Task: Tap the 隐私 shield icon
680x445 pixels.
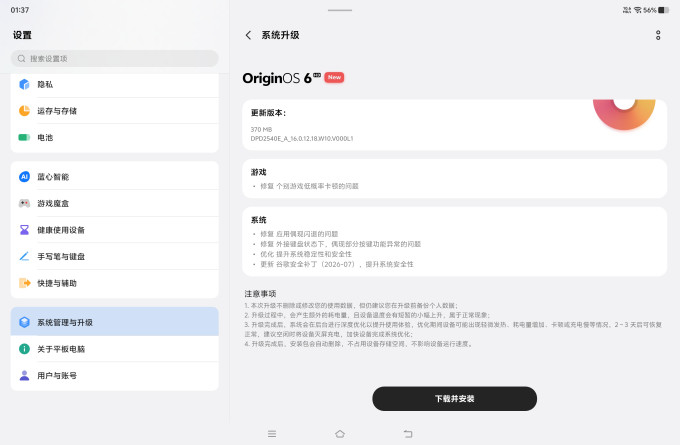Action: pyautogui.click(x=24, y=84)
